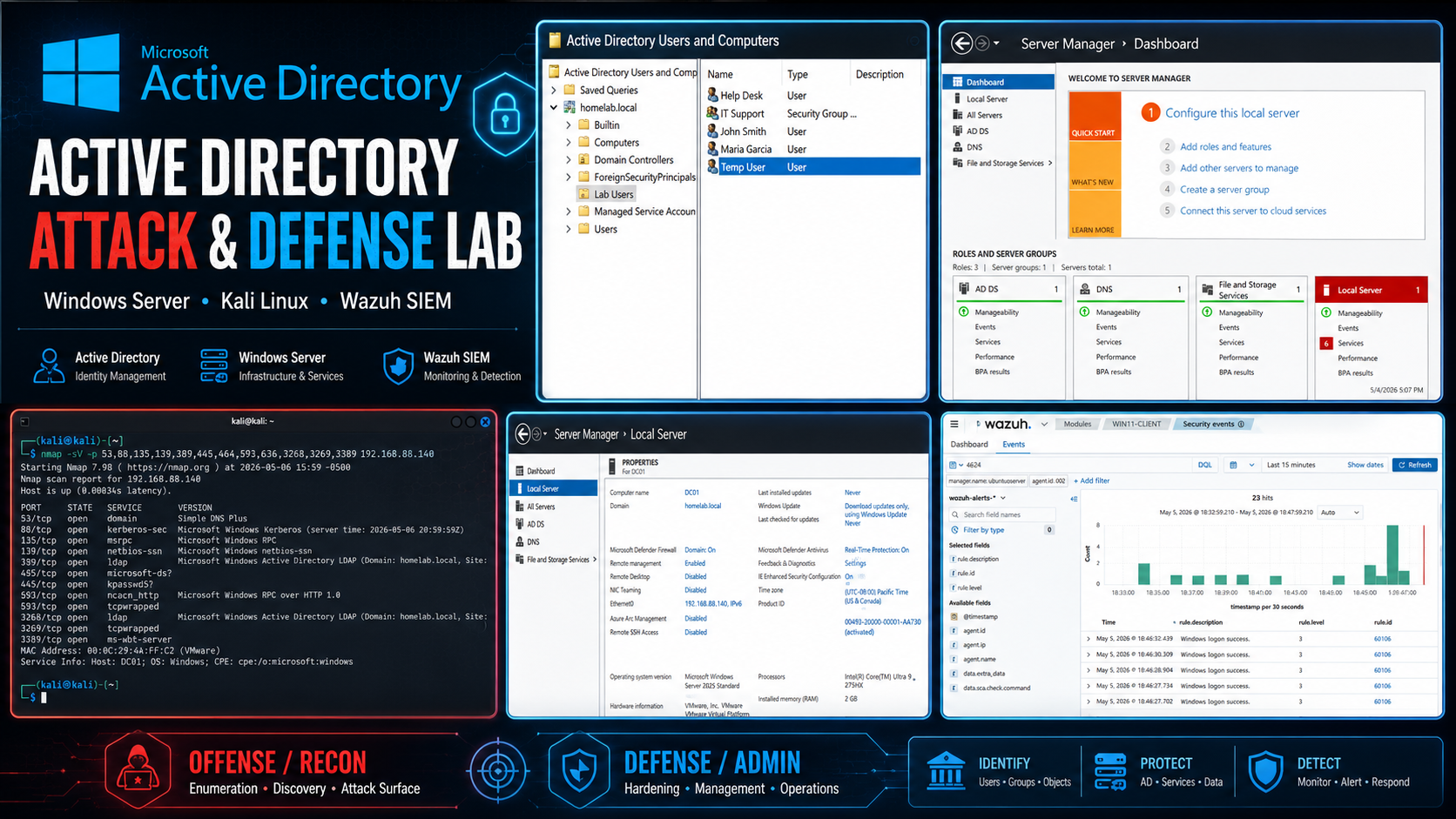1456x819 pixels.
Task: Select the Lab Users folder
Action: [x=606, y=194]
